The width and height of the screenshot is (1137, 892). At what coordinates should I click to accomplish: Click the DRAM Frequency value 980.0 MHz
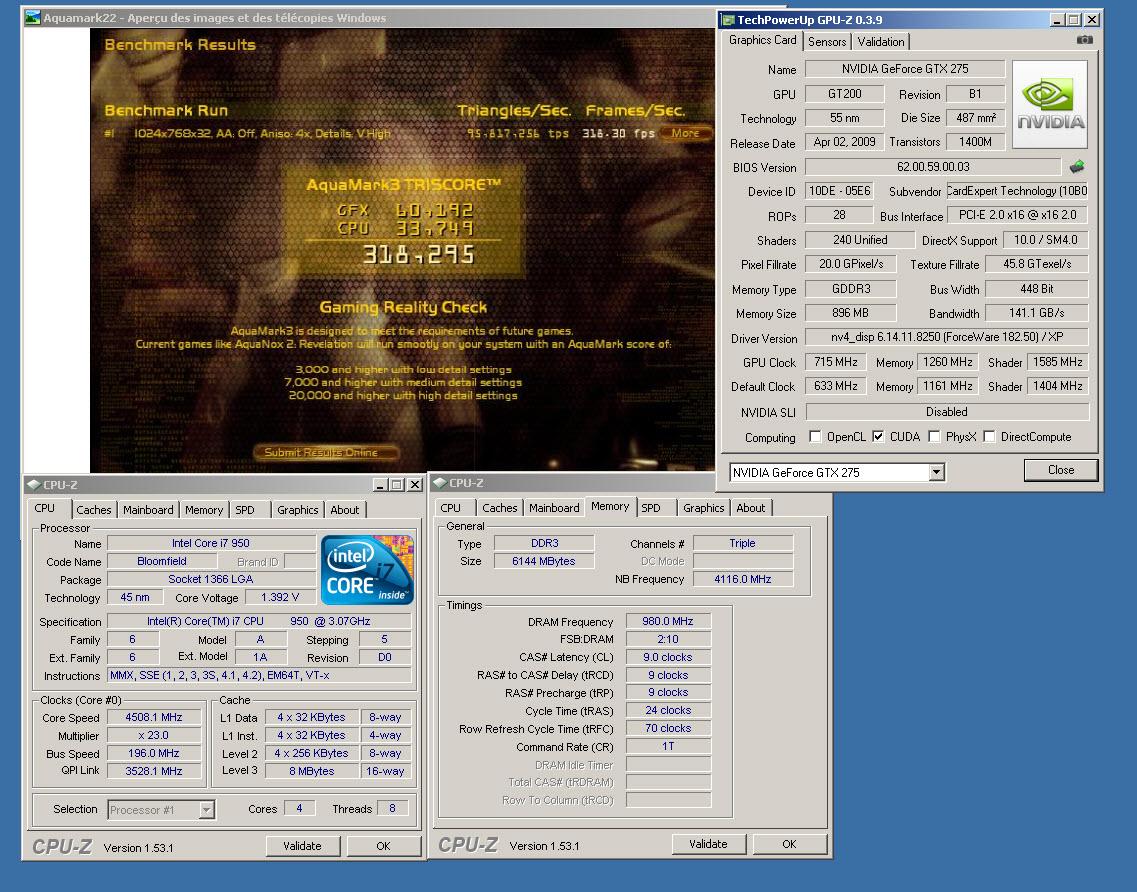coord(668,621)
